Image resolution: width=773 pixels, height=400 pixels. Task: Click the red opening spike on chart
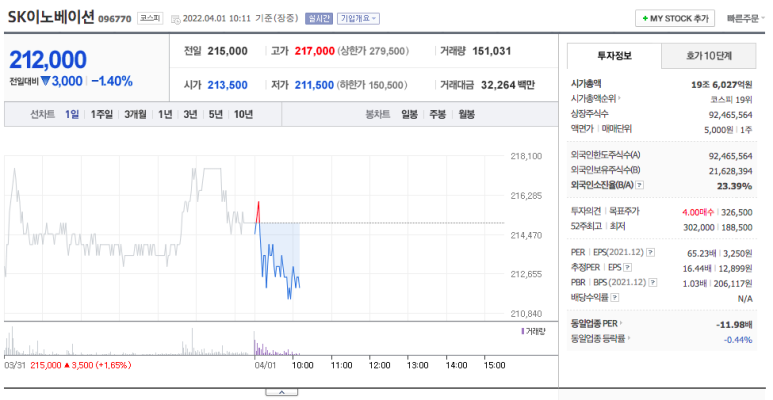257,212
